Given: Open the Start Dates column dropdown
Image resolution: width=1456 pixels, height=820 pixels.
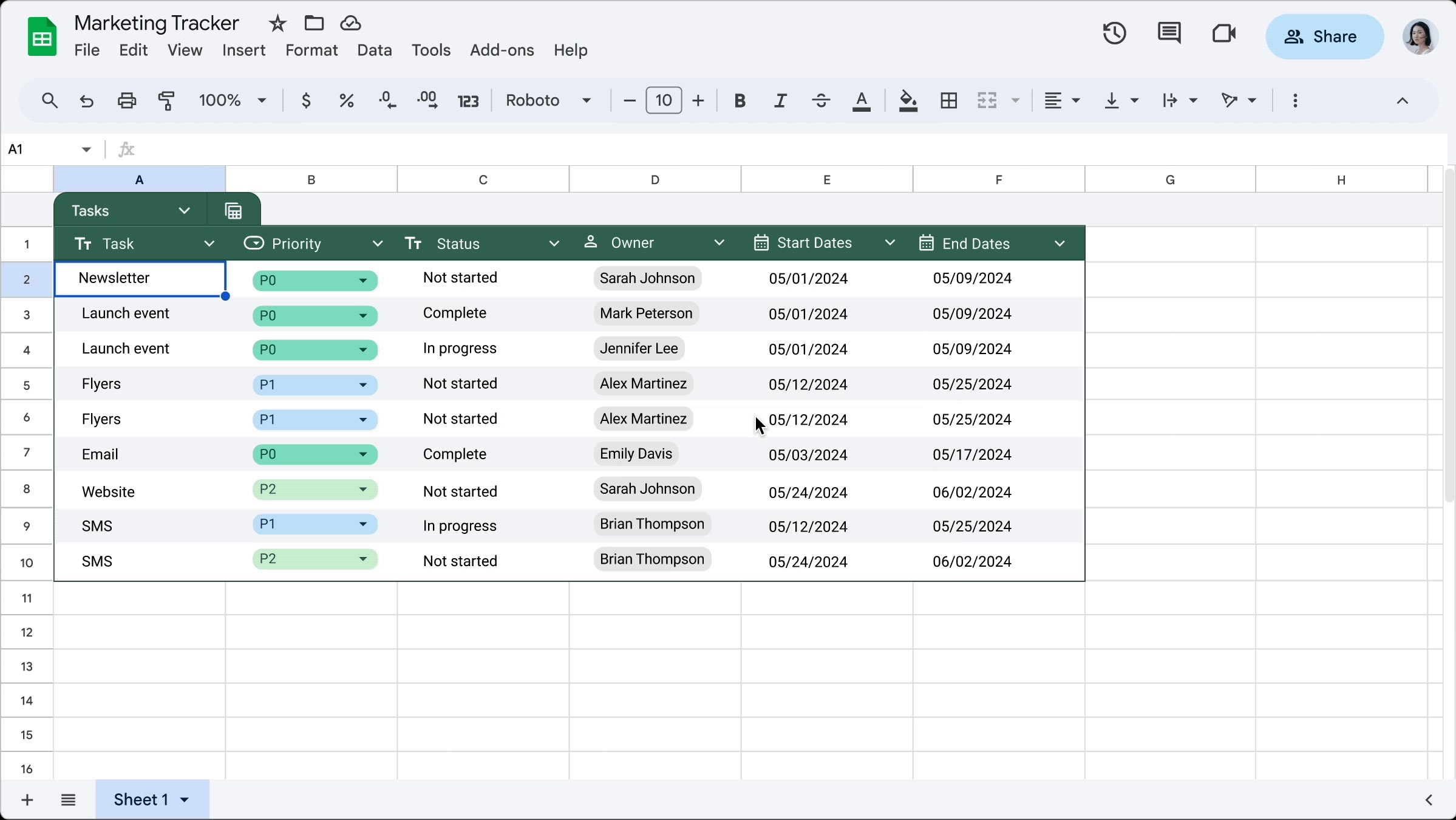Looking at the screenshot, I should [x=890, y=243].
